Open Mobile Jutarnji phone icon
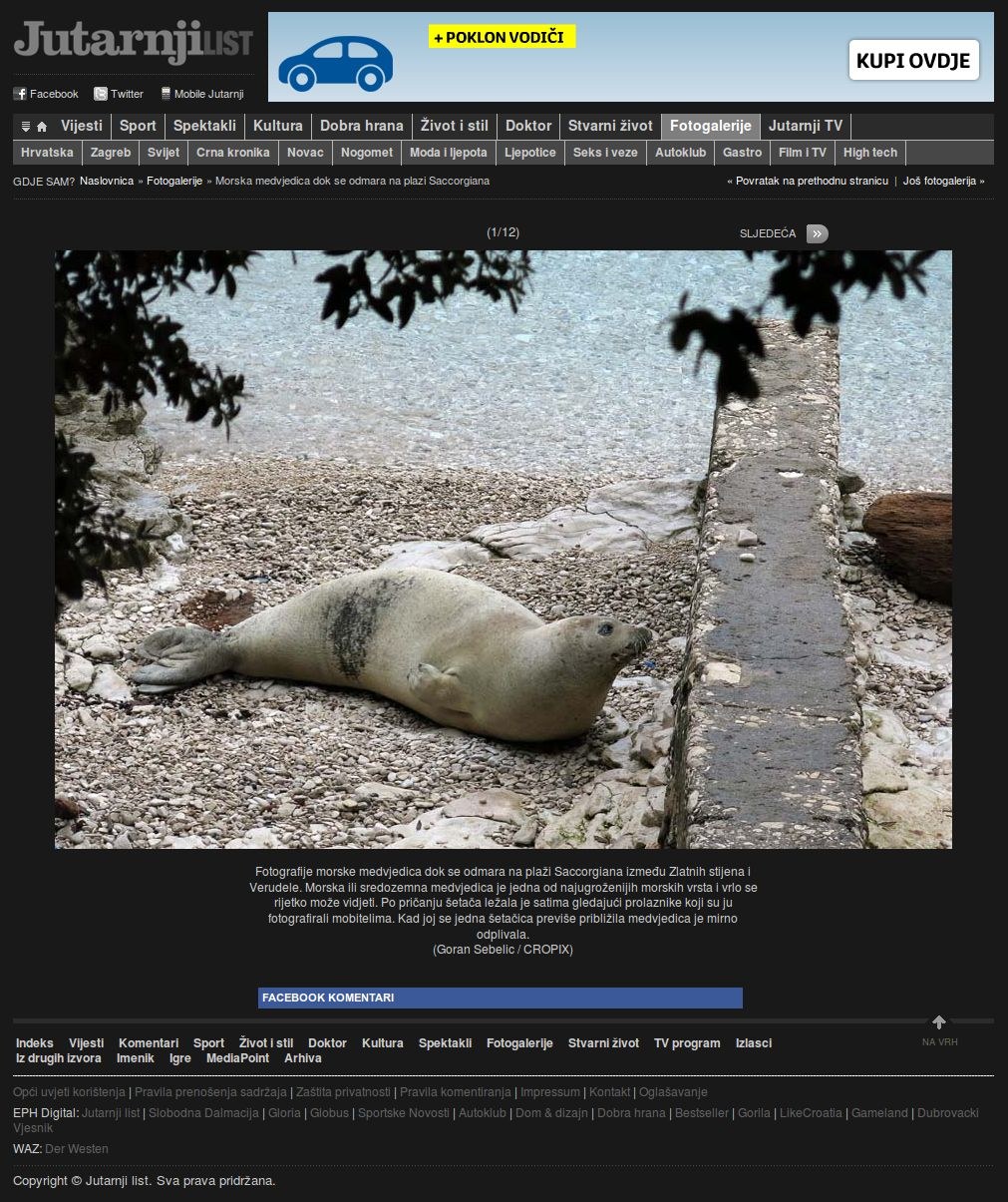Viewport: 1008px width, 1202px height. [x=166, y=94]
